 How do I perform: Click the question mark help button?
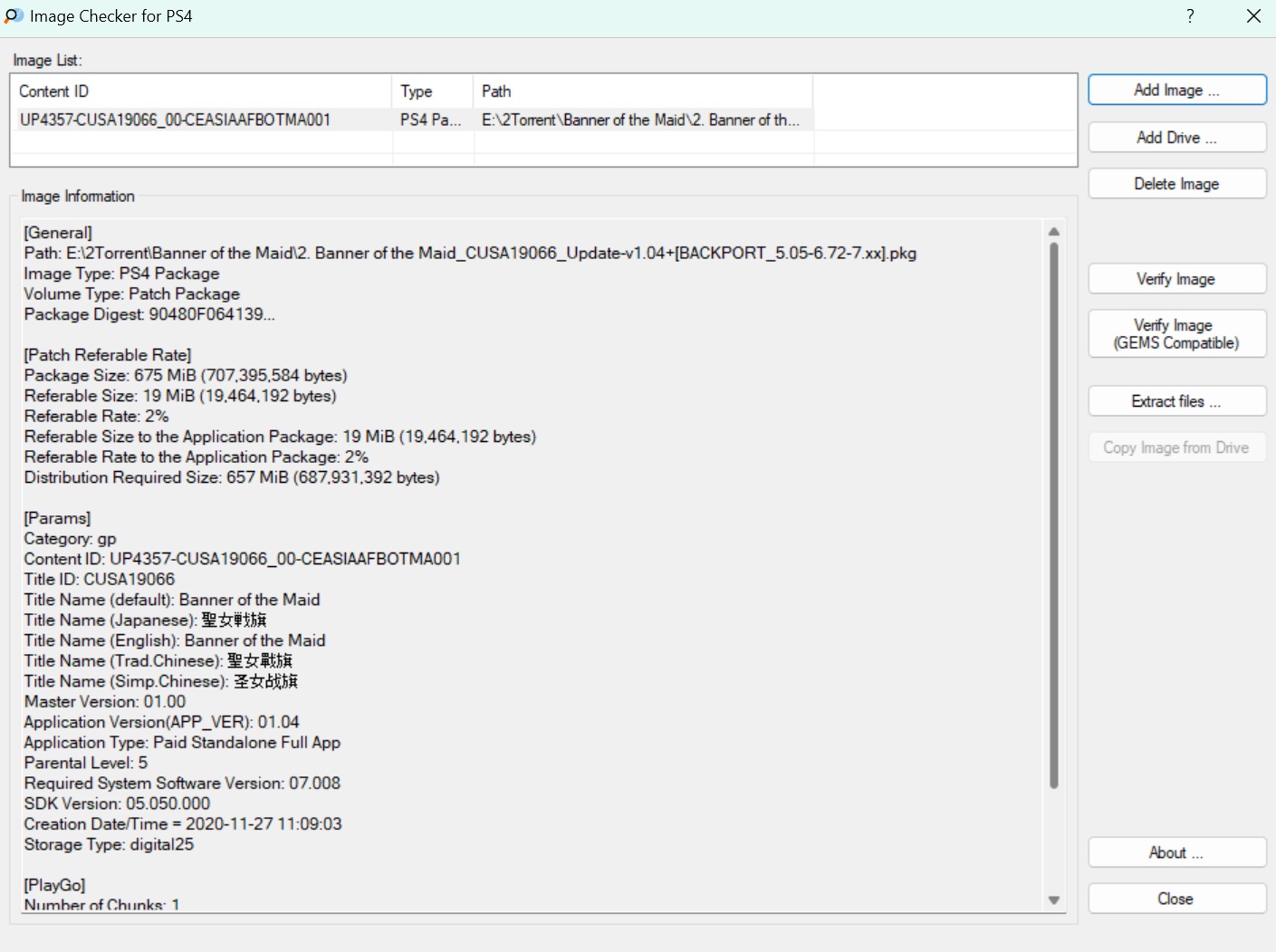pyautogui.click(x=1190, y=16)
